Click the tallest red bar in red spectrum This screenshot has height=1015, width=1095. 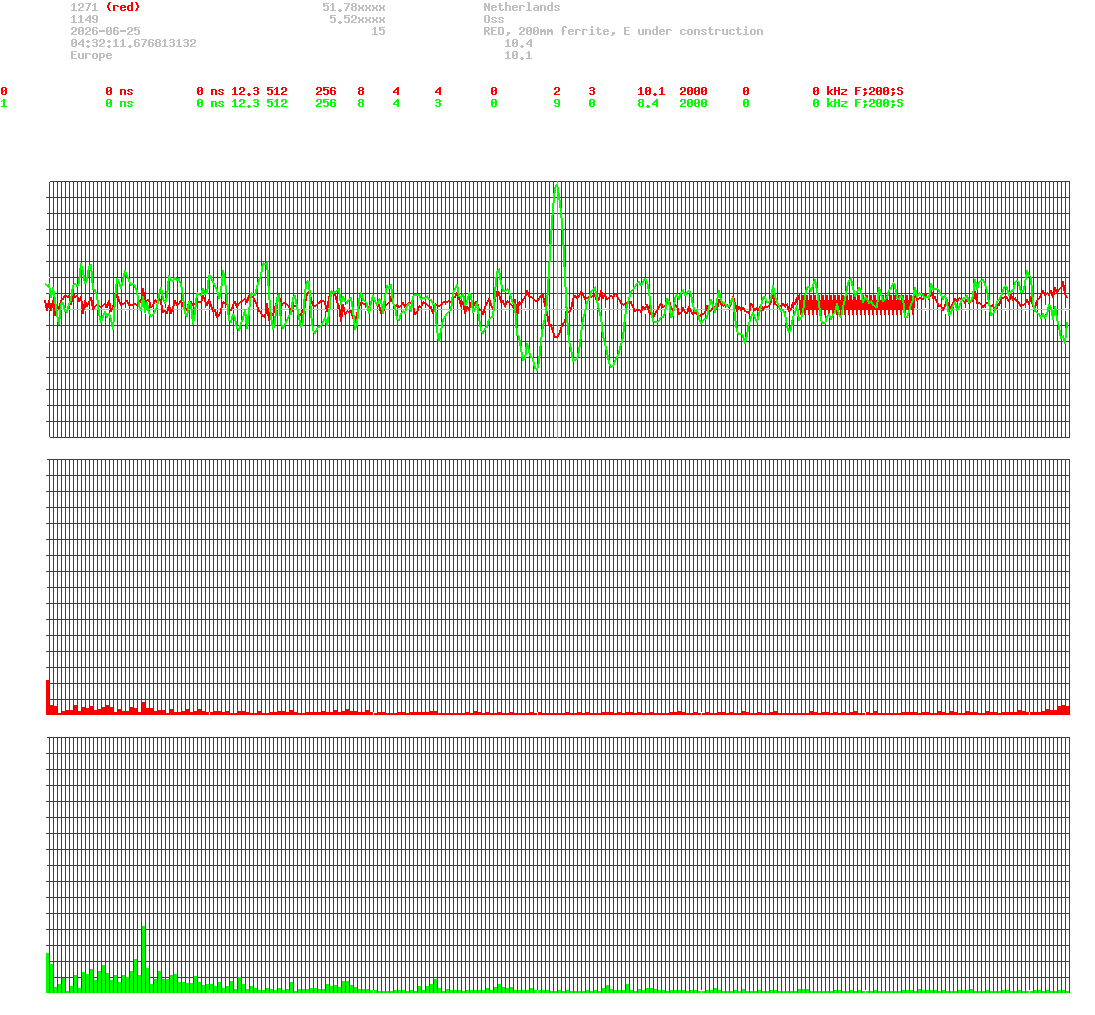pyautogui.click(x=48, y=697)
